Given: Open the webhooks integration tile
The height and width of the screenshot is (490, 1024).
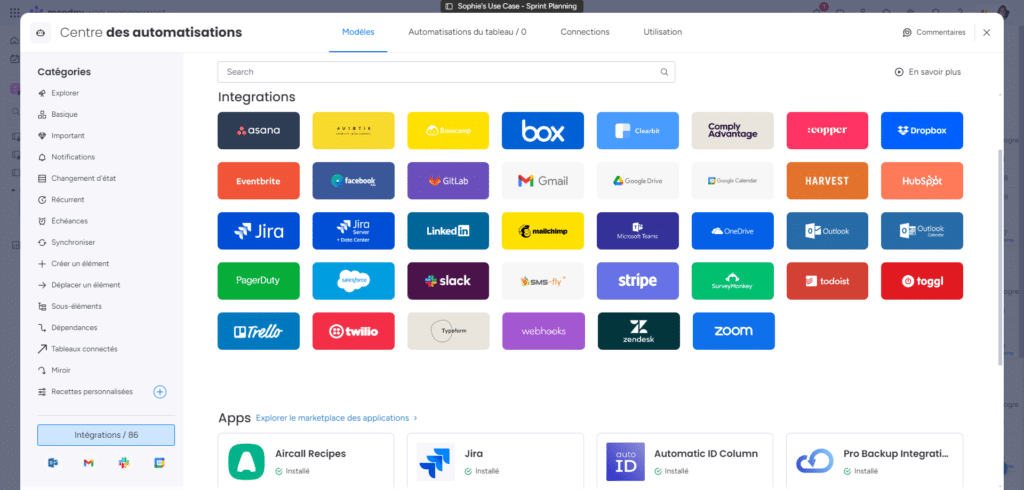Looking at the screenshot, I should (543, 331).
